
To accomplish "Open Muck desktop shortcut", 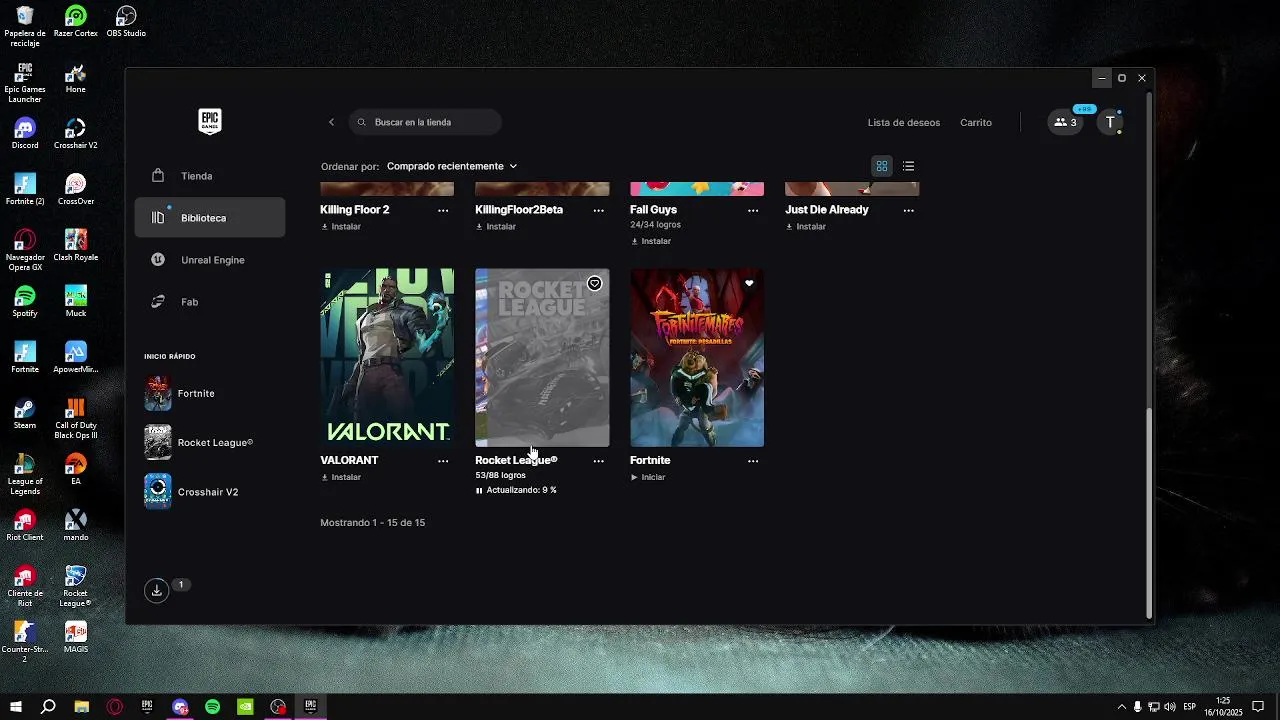I will [x=76, y=301].
